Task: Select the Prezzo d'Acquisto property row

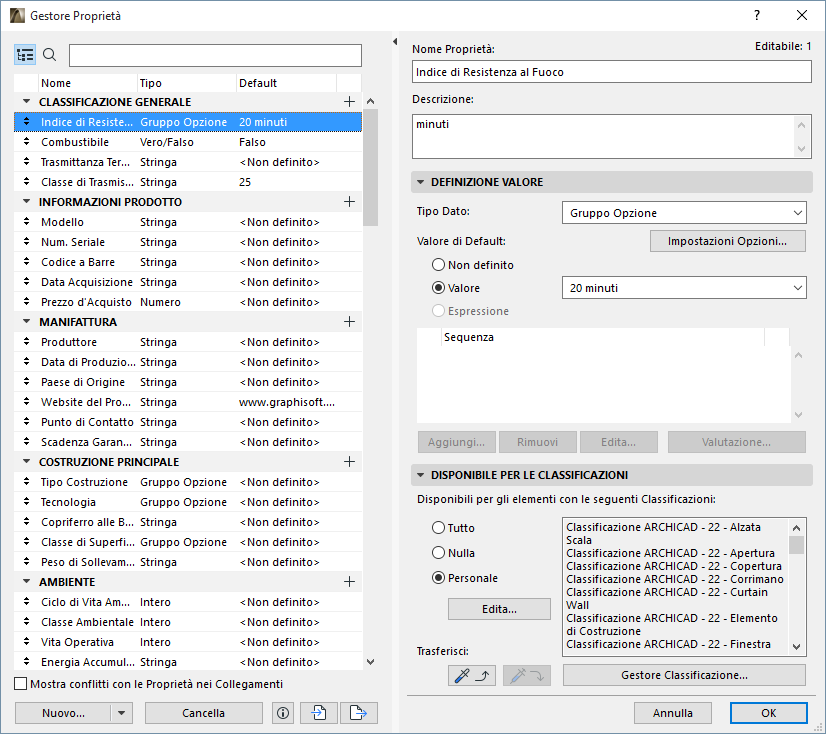Action: [x=188, y=302]
